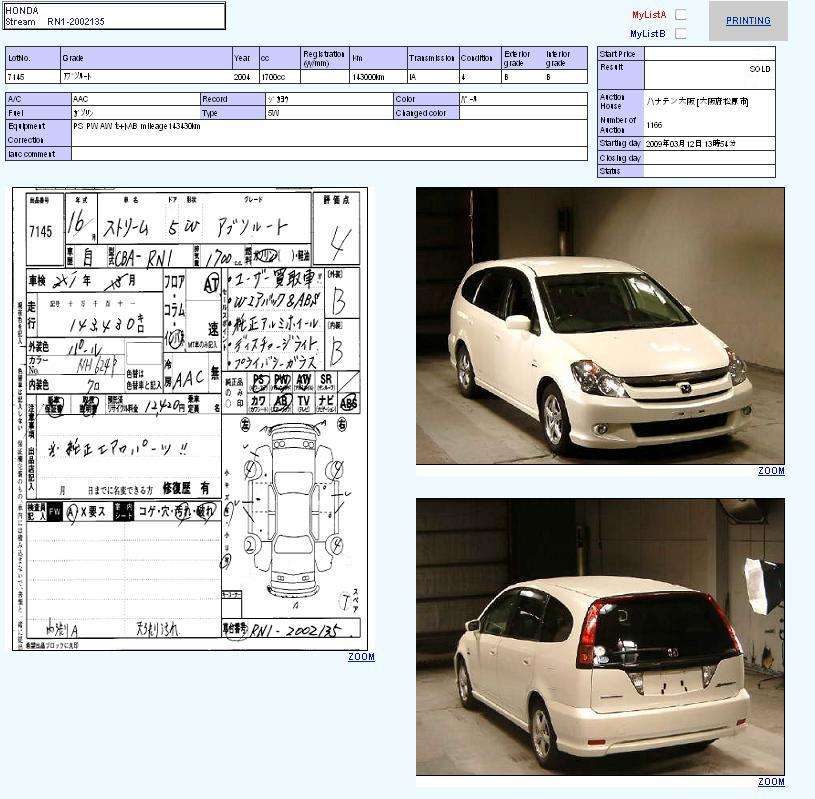Click the Start Price label
The width and height of the screenshot is (815, 799).
617,54
